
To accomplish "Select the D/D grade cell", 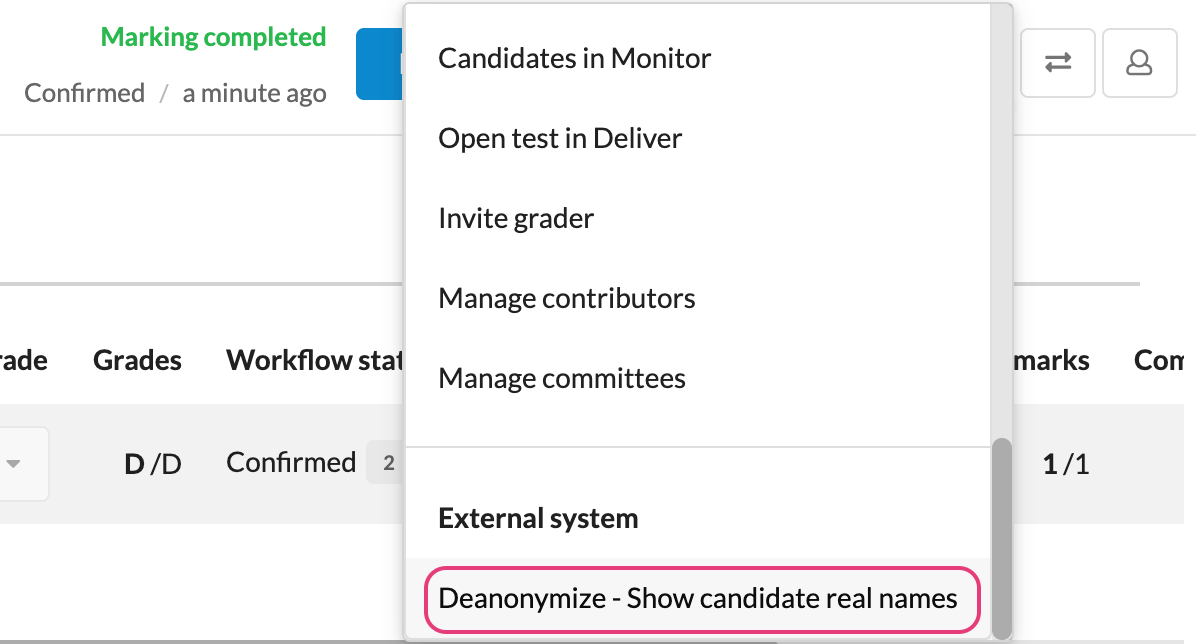I will (153, 464).
